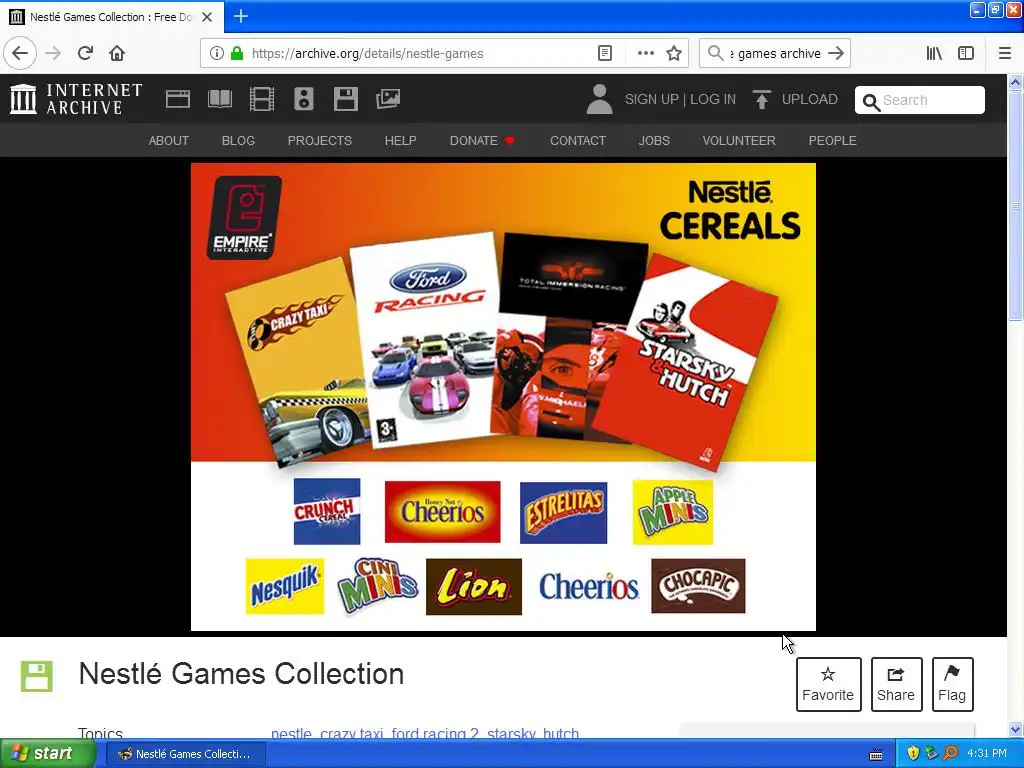
Task: Show site information icon in address bar
Action: [x=216, y=53]
